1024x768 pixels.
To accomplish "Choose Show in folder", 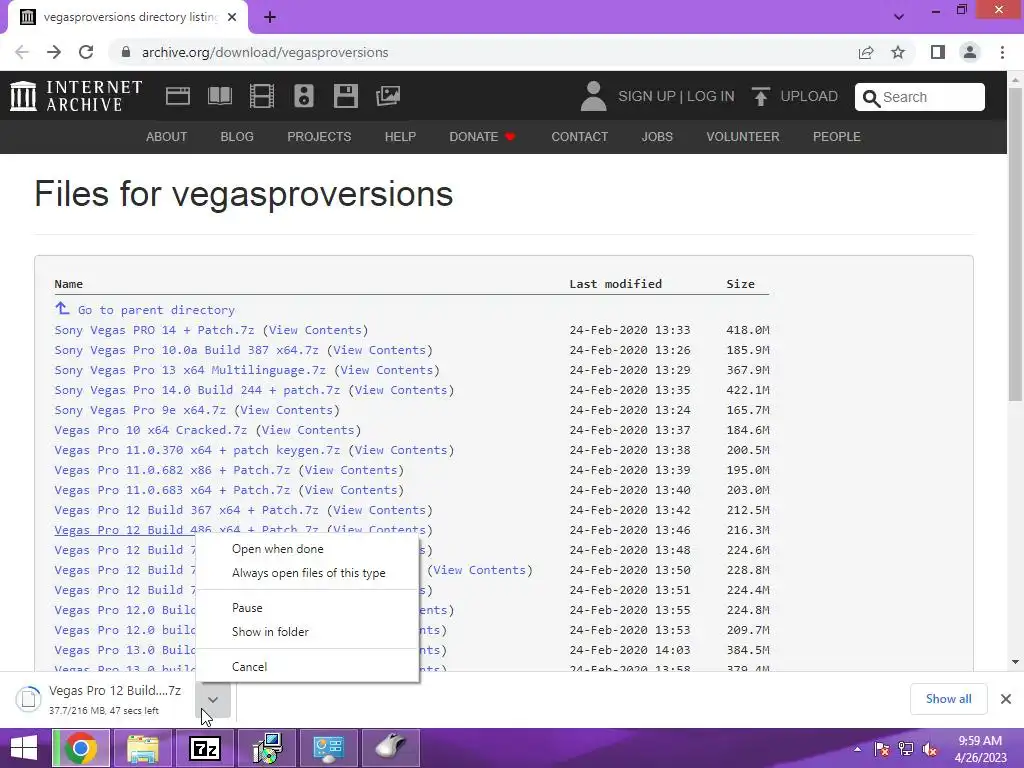I will [307, 632].
